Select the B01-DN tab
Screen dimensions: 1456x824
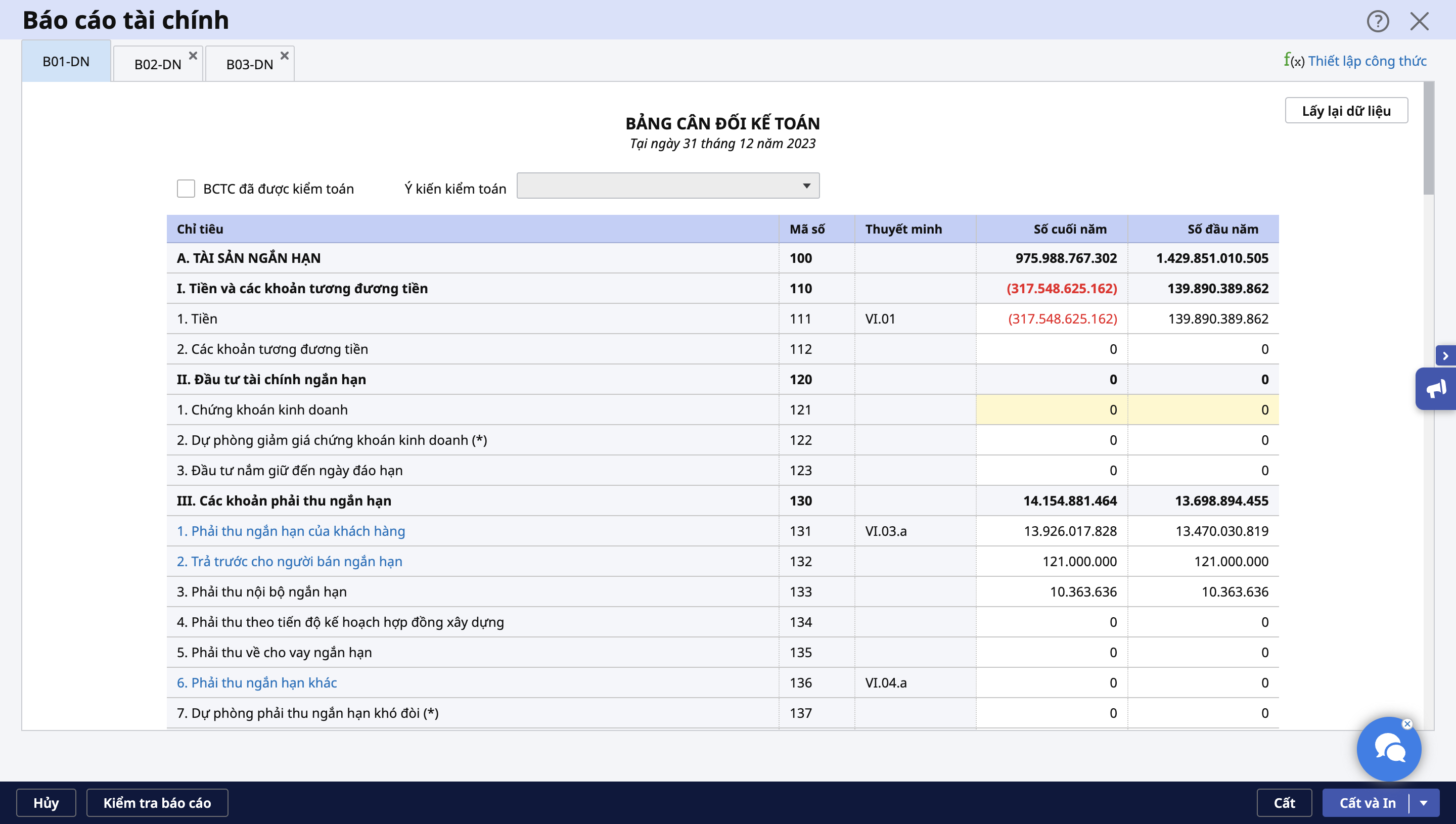click(x=66, y=61)
